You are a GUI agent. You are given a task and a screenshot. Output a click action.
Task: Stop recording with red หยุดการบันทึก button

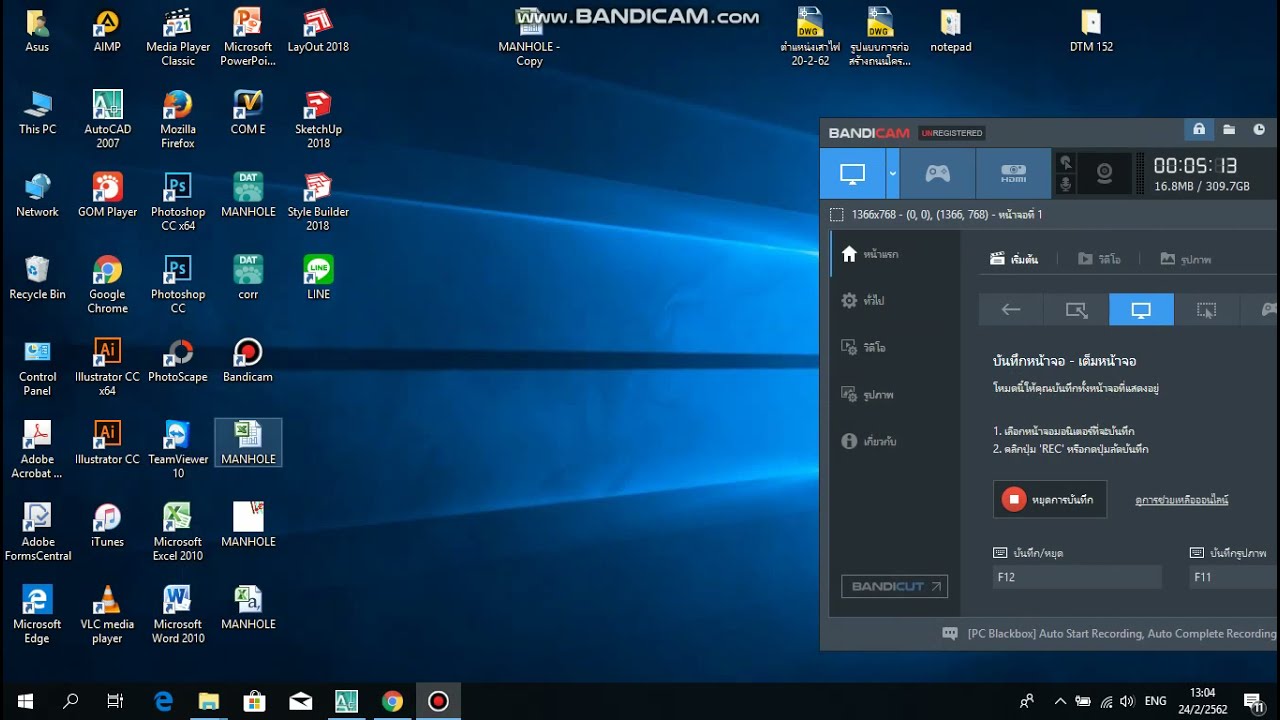pos(1050,499)
